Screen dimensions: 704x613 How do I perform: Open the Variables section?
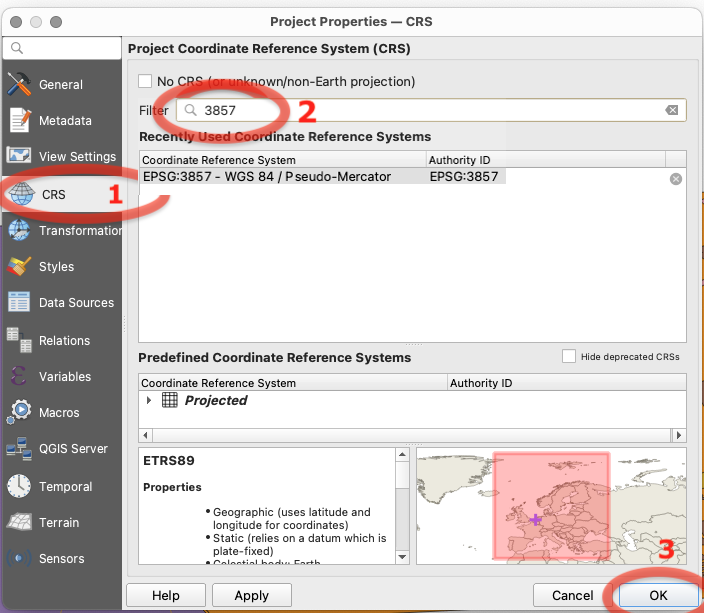point(64,377)
